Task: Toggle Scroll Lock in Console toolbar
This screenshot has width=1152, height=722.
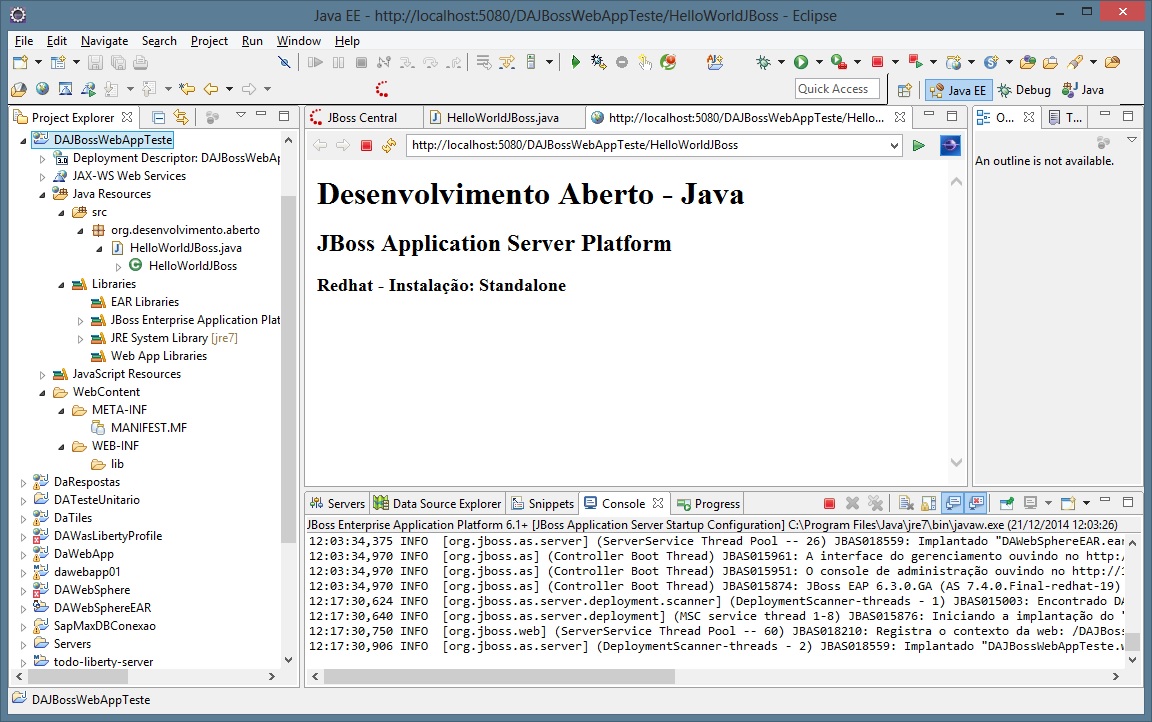Action: click(x=930, y=504)
